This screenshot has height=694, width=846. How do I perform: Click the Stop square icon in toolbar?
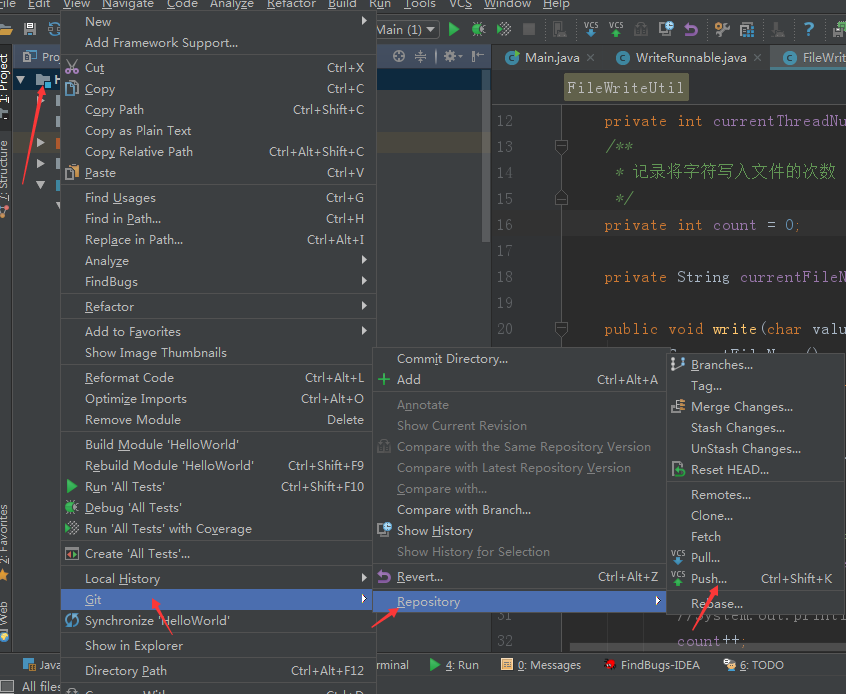click(529, 29)
